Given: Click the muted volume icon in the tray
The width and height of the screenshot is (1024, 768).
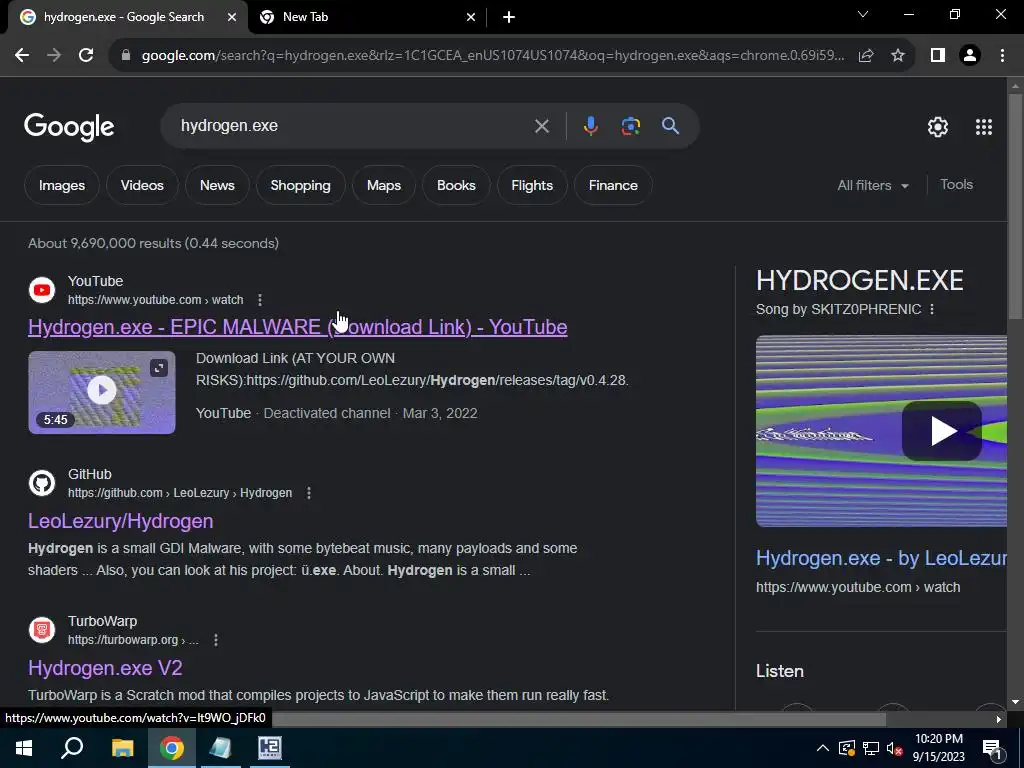Looking at the screenshot, I should [895, 748].
